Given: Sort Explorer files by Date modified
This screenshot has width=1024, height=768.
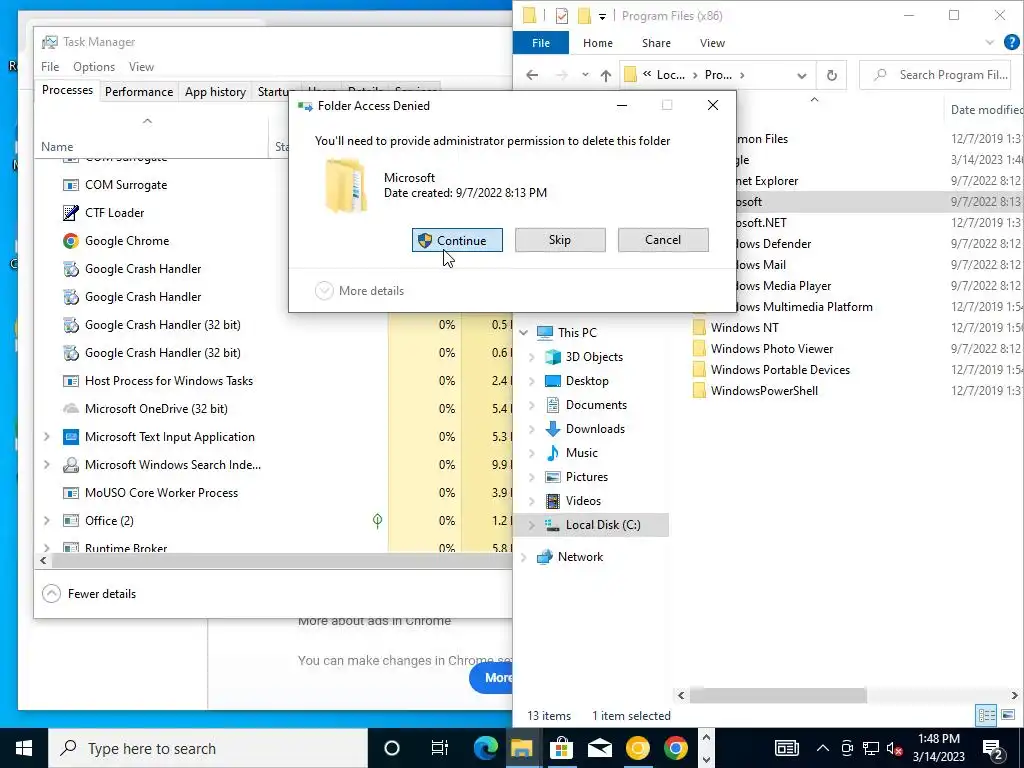Looking at the screenshot, I should coord(985,110).
